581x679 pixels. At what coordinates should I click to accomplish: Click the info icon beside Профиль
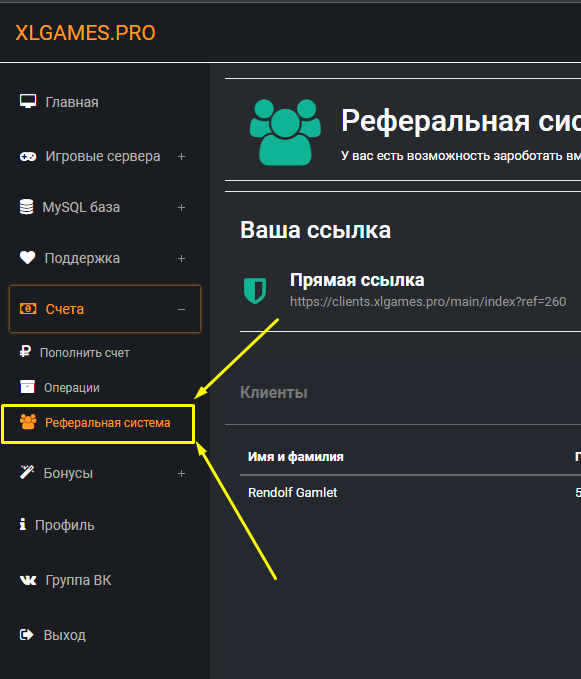[x=23, y=524]
